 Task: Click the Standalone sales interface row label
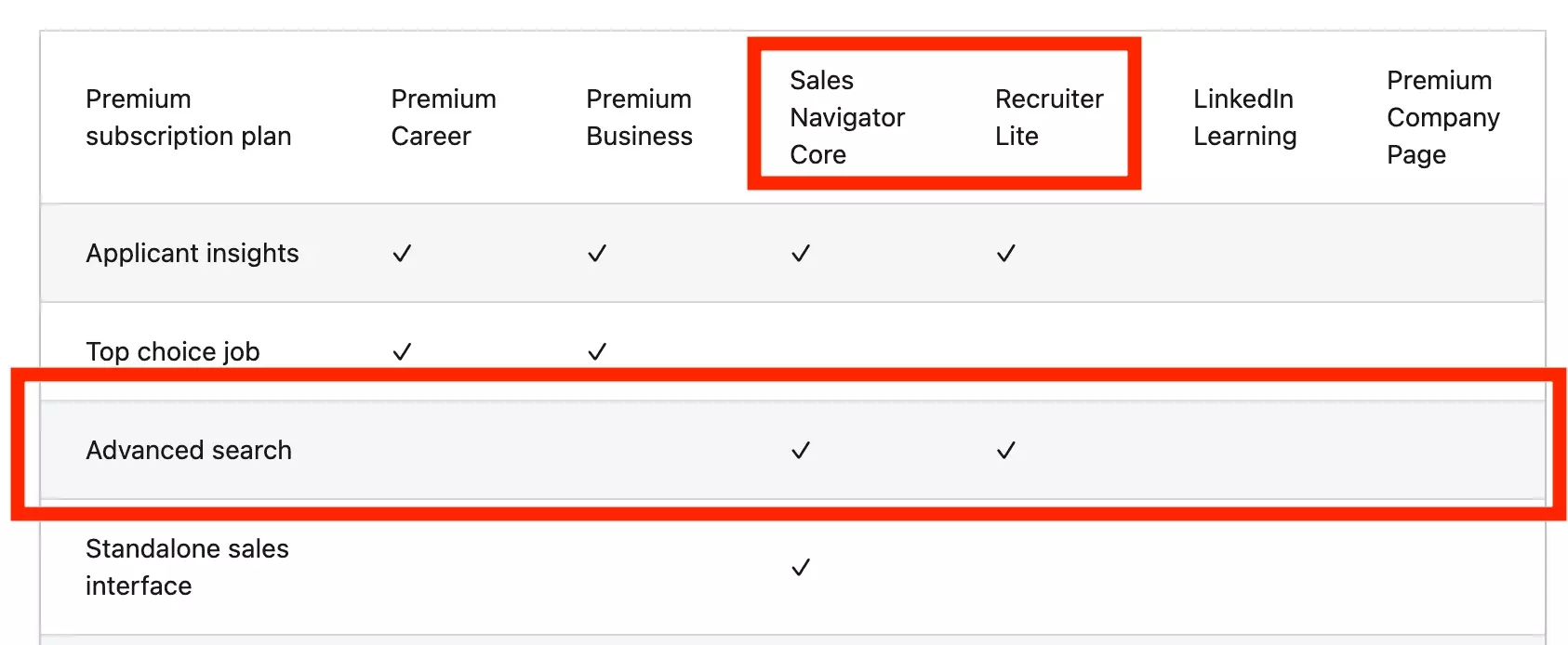coord(187,567)
